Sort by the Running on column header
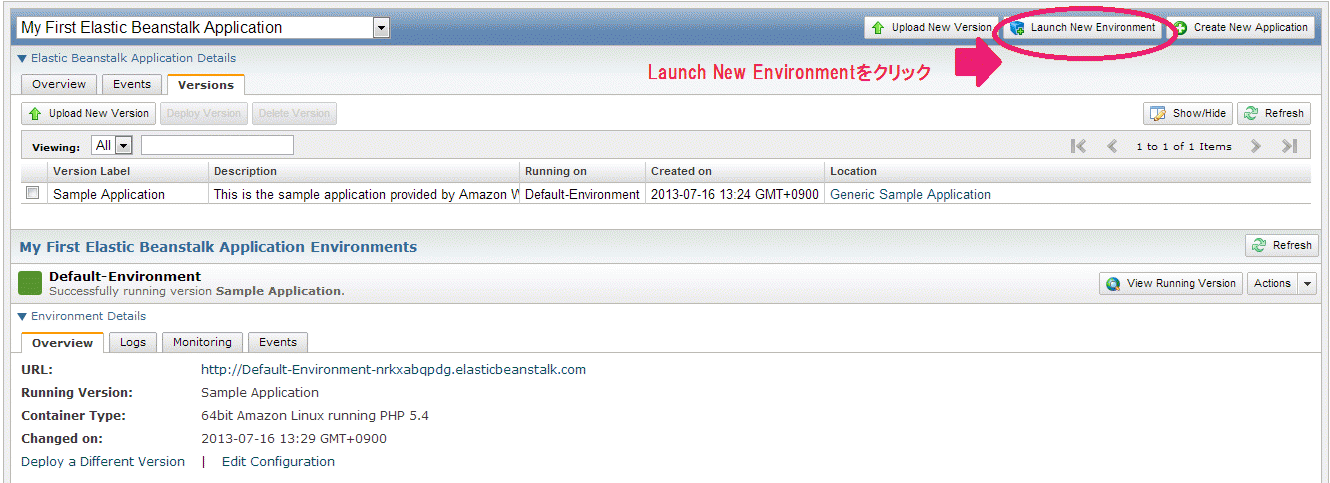Screen dimensions: 1330x483 [x=582, y=172]
